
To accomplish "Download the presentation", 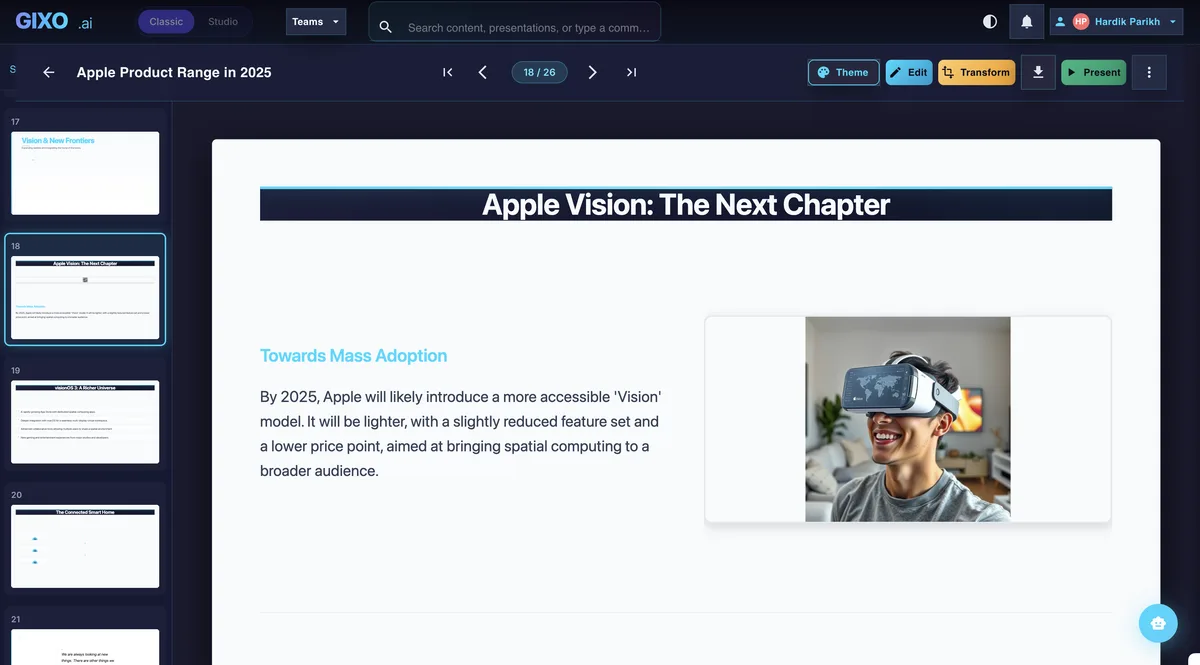I will coord(1038,72).
